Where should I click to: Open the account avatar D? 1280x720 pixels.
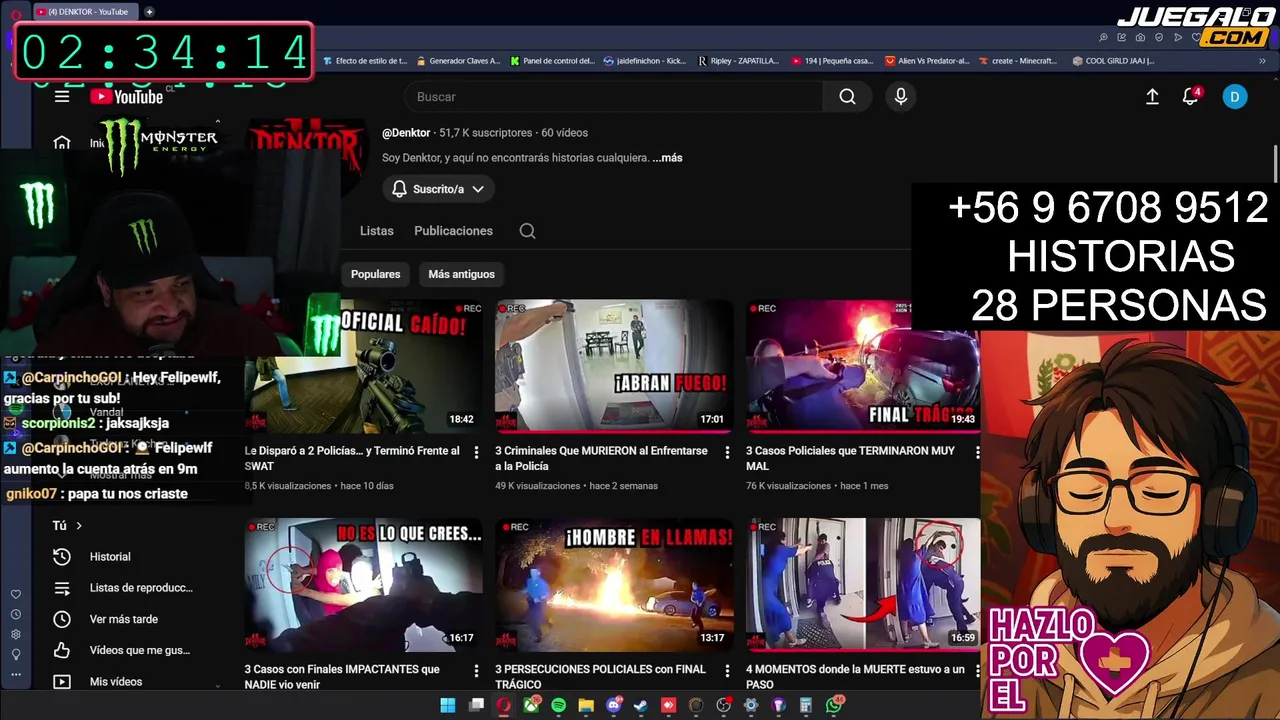(x=1235, y=97)
